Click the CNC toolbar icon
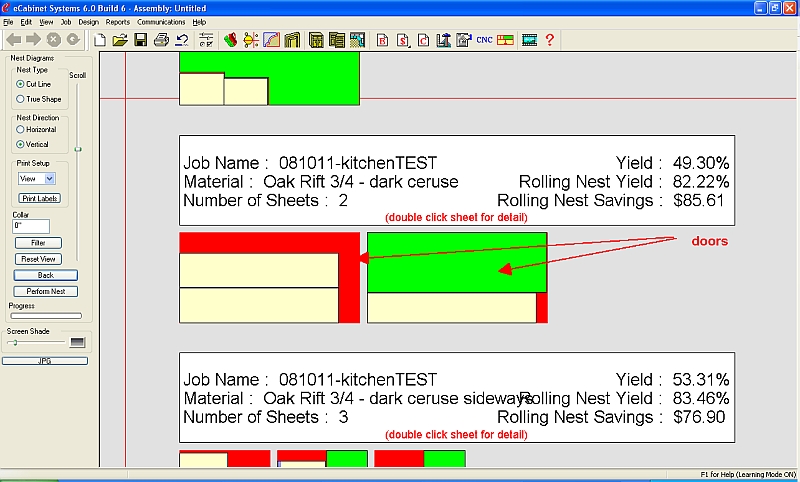800x482 pixels. pyautogui.click(x=485, y=40)
